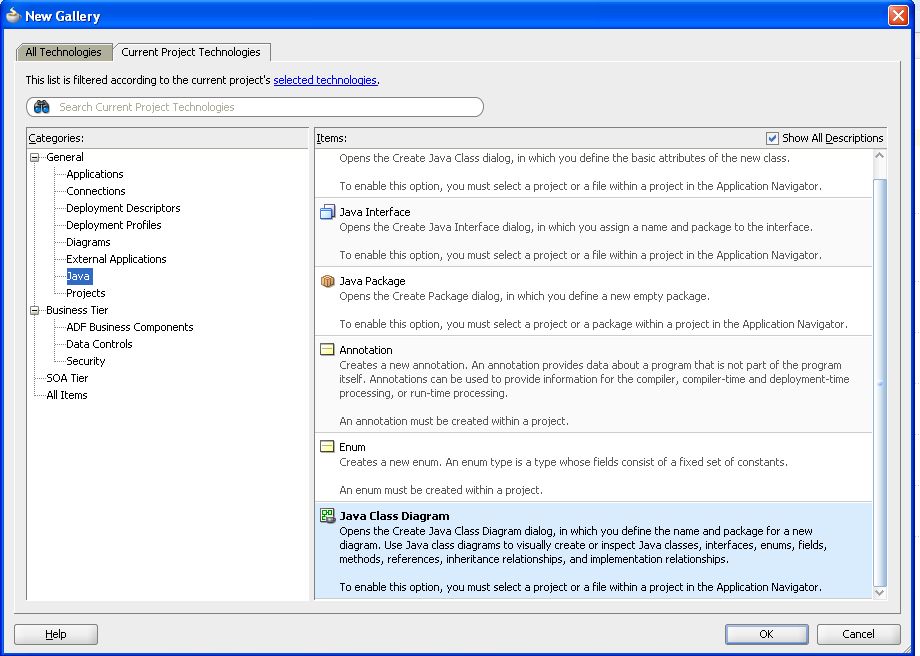Open the Help button
920x656 pixels.
click(56, 634)
